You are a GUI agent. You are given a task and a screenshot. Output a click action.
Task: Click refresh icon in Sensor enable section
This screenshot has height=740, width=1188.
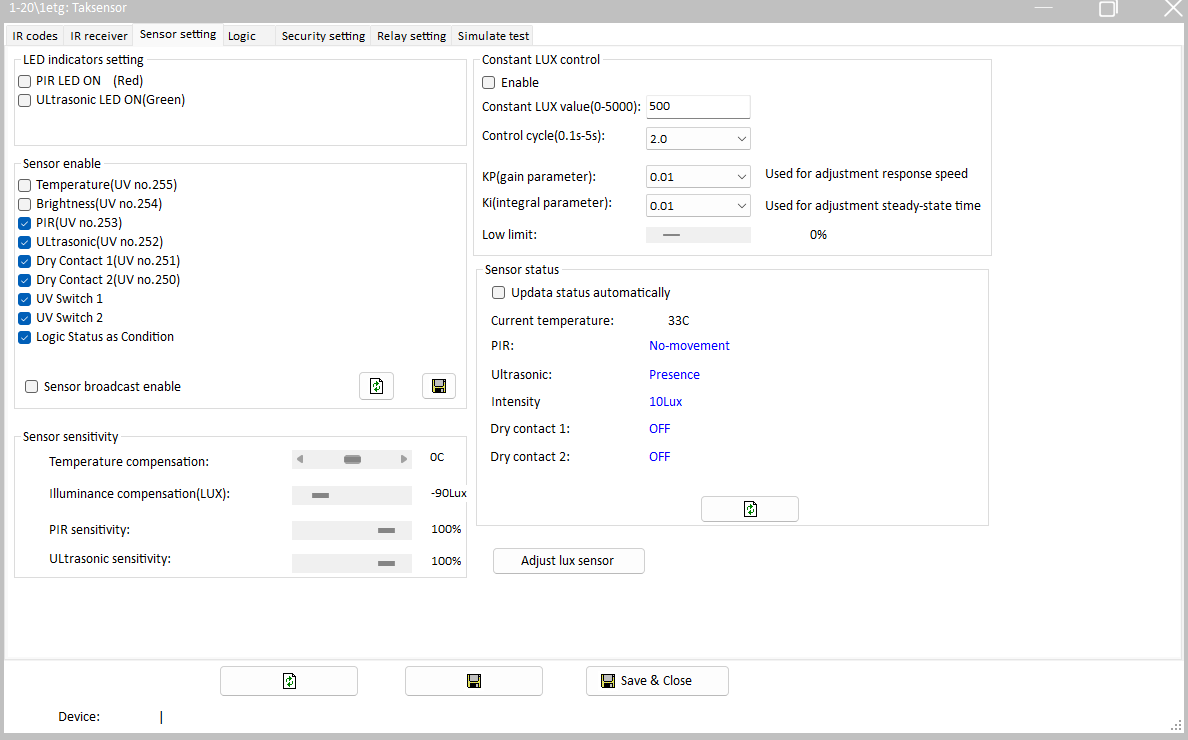pos(376,386)
